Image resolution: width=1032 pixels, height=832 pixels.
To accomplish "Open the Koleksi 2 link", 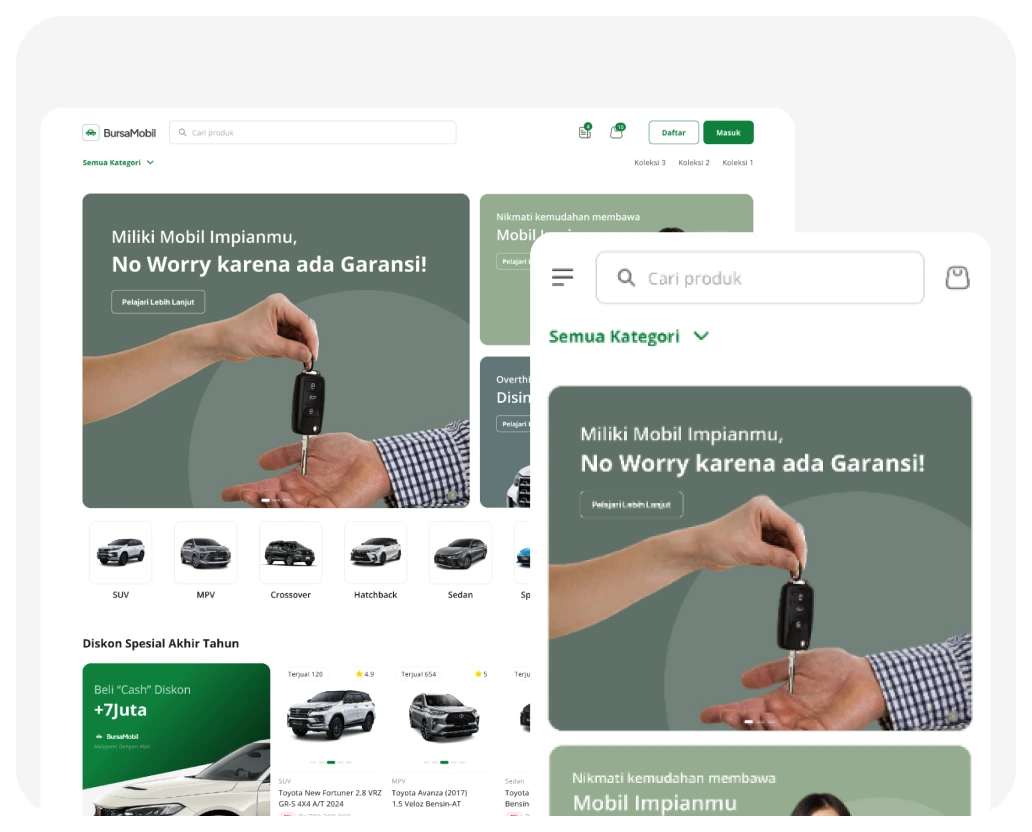I will [693, 162].
